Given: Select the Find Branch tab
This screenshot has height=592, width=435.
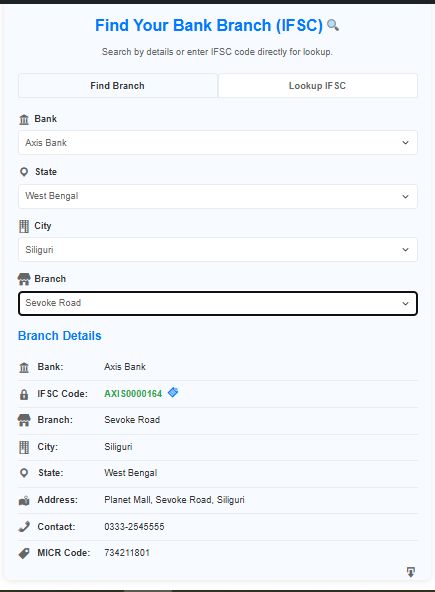Looking at the screenshot, I should click(117, 86).
